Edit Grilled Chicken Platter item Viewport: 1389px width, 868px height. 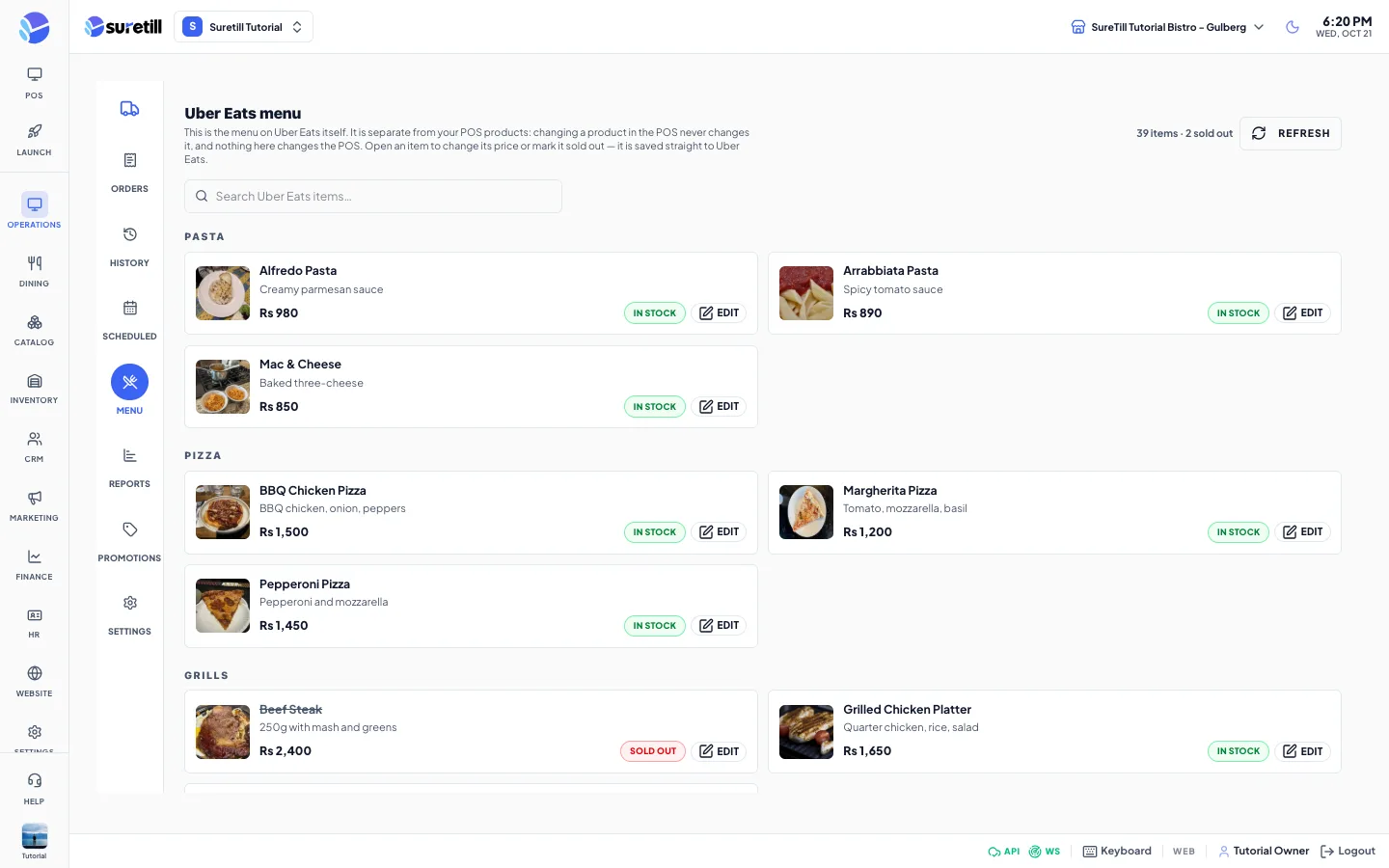point(1302,751)
